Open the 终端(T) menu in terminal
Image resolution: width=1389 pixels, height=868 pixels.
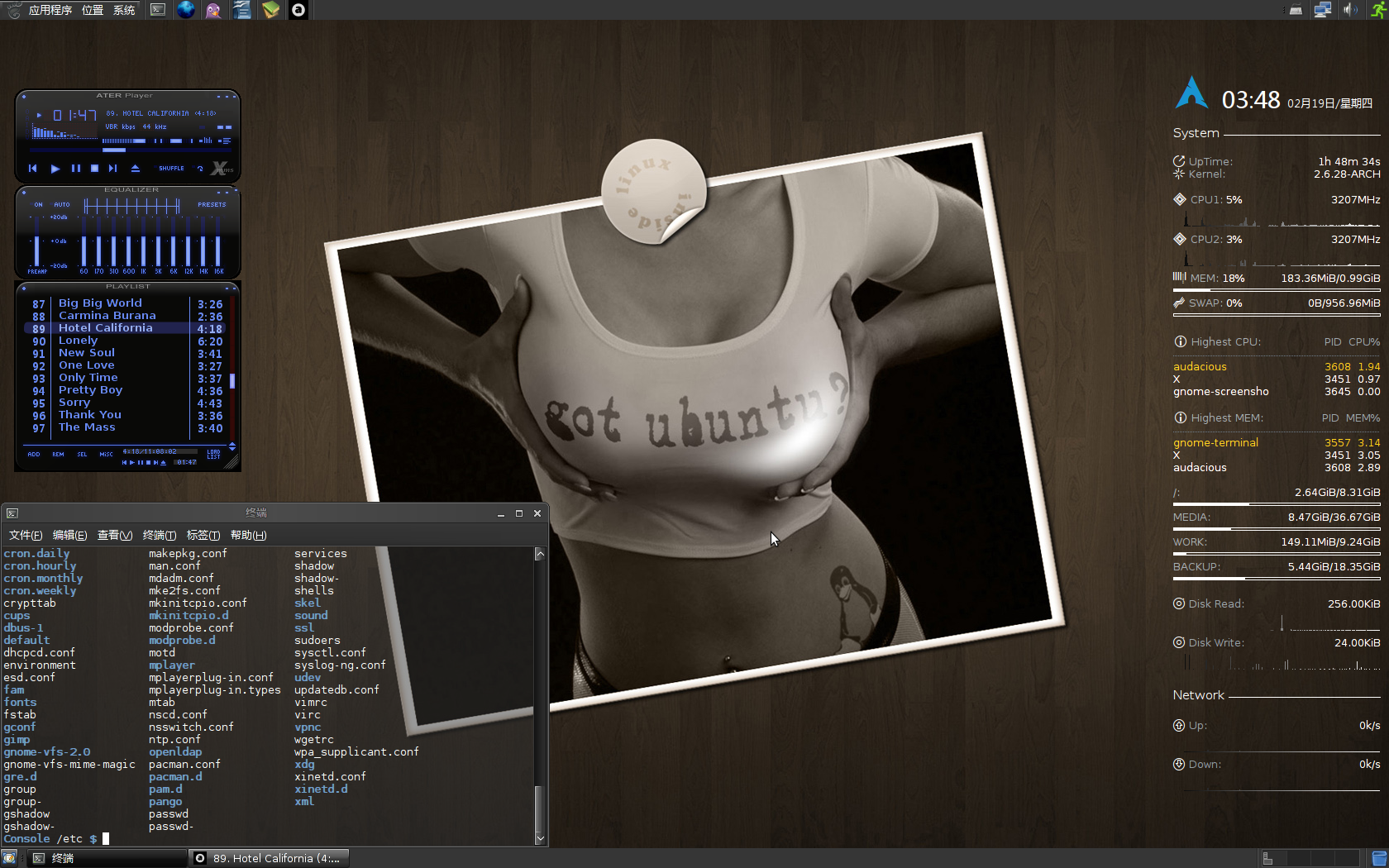[x=160, y=535]
